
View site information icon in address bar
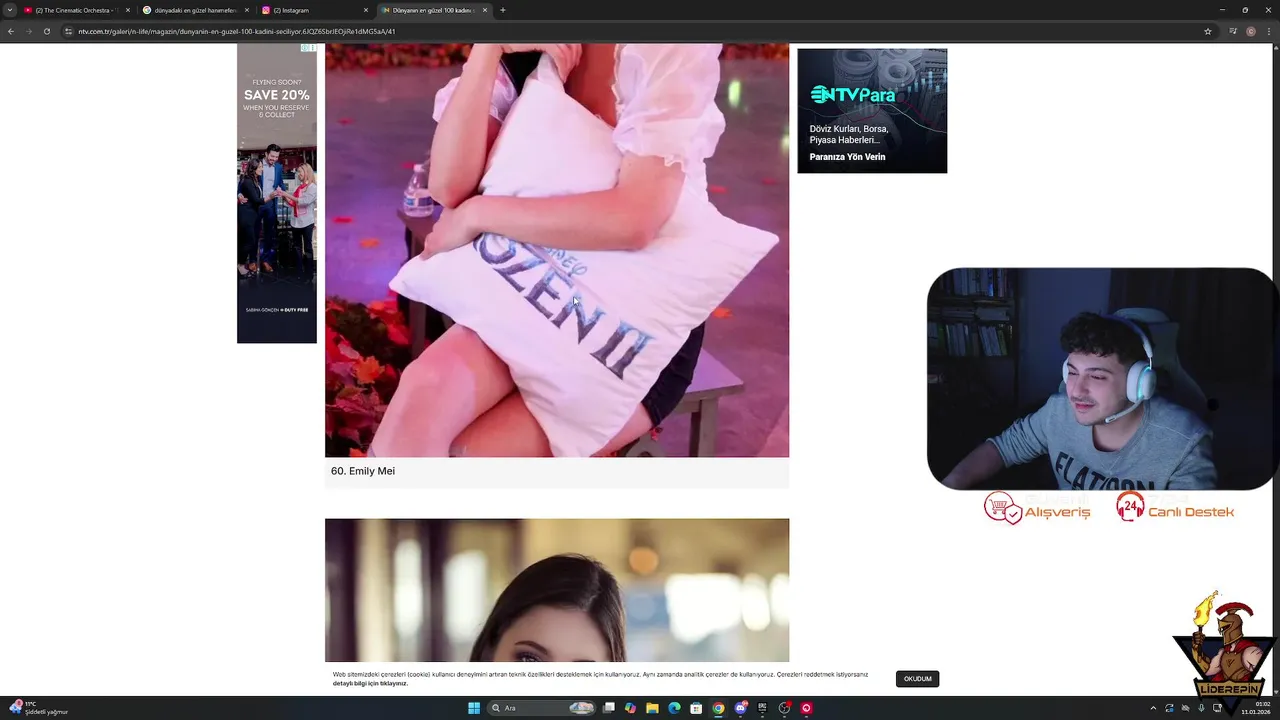click(x=68, y=31)
